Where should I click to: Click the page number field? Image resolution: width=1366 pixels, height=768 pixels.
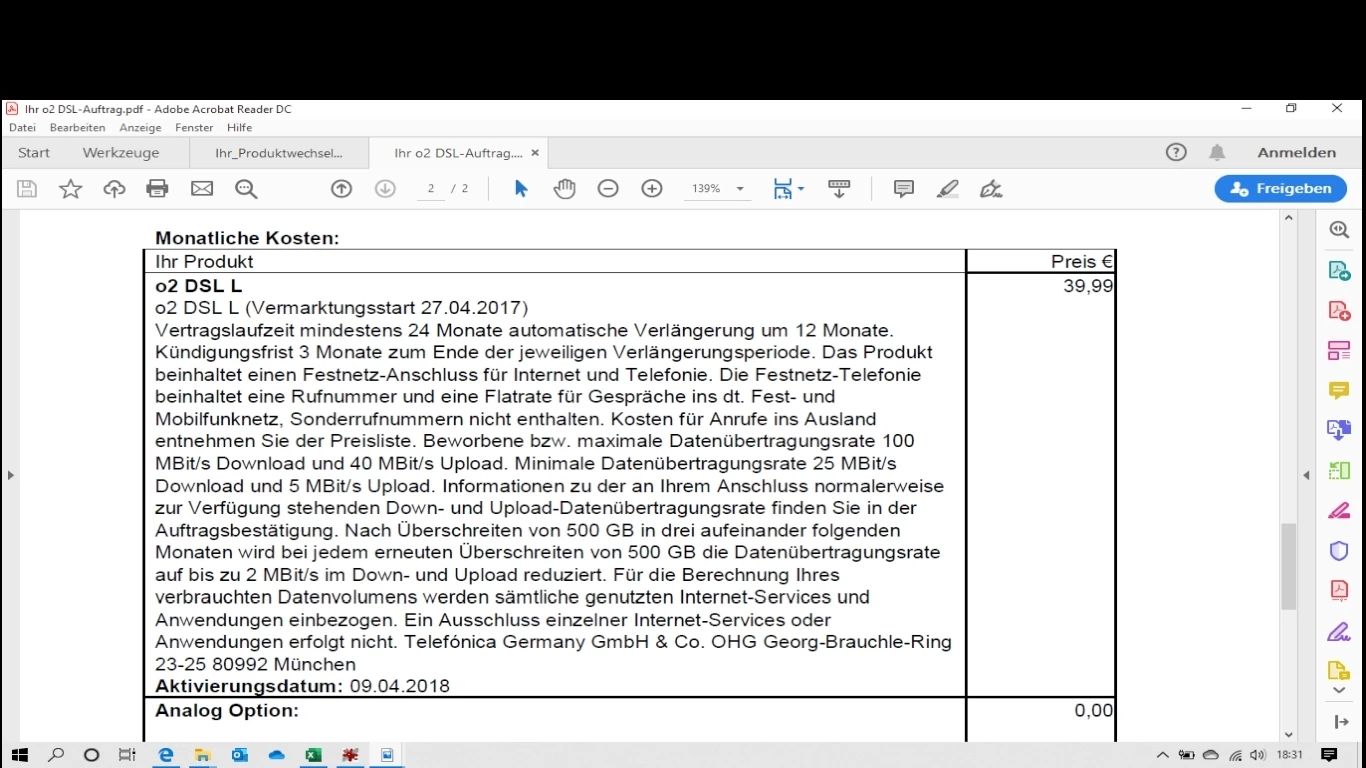431,188
